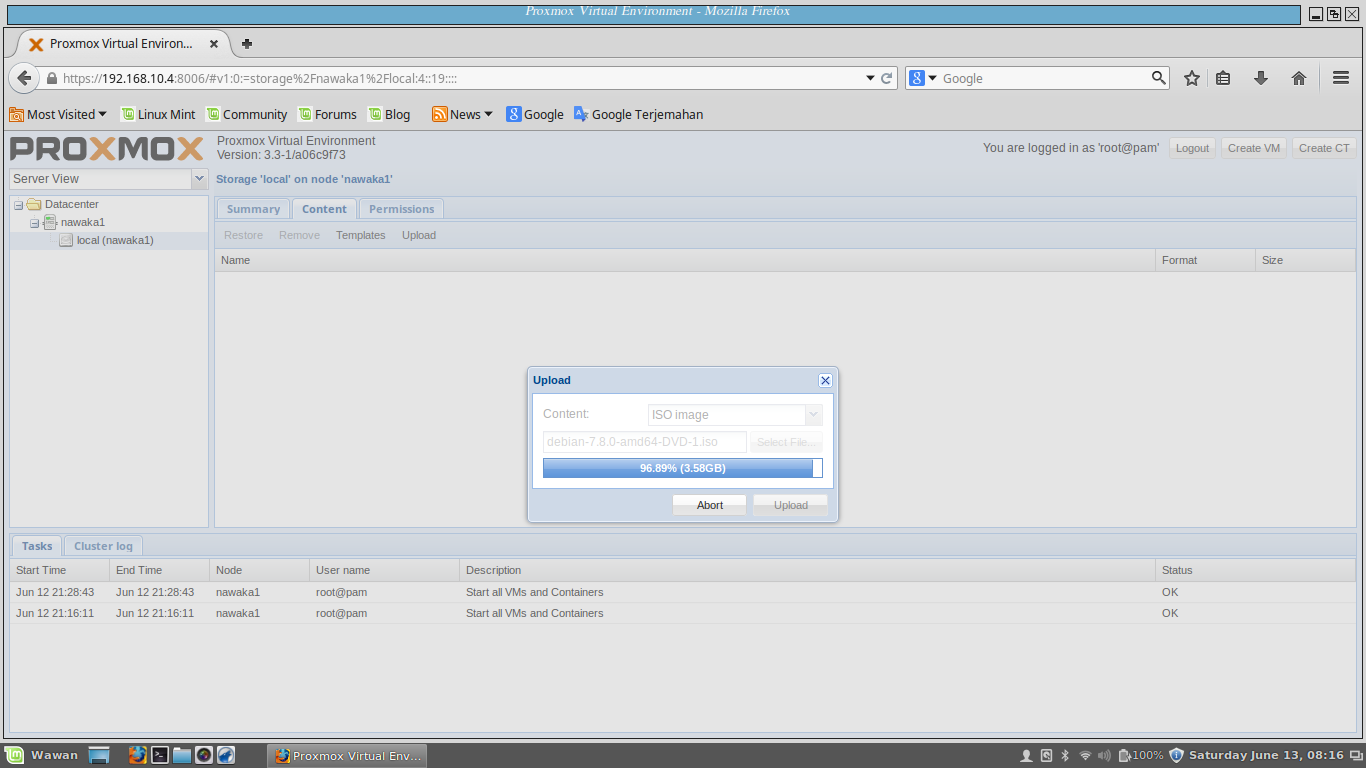1366x768 pixels.
Task: Click the upload progress bar at 96.89%
Action: [x=683, y=468]
